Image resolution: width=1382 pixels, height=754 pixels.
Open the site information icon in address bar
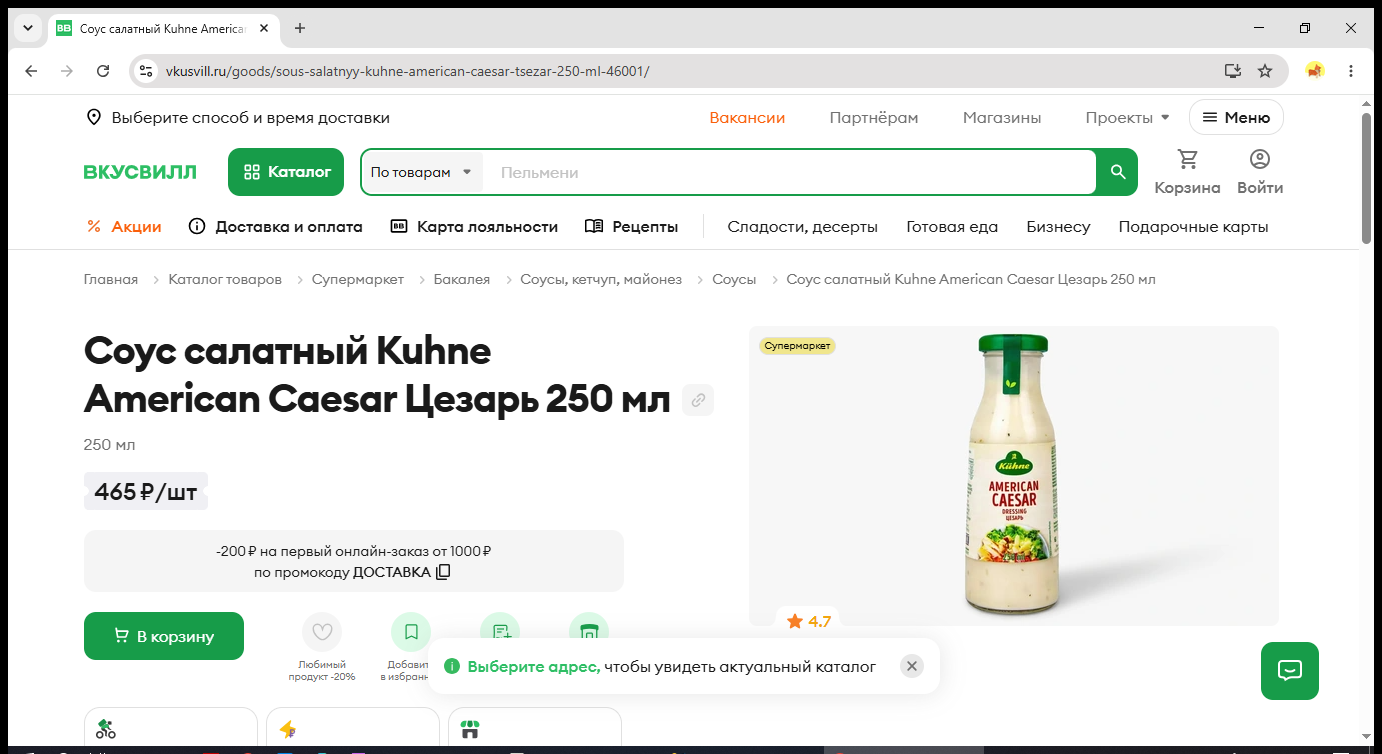146,71
